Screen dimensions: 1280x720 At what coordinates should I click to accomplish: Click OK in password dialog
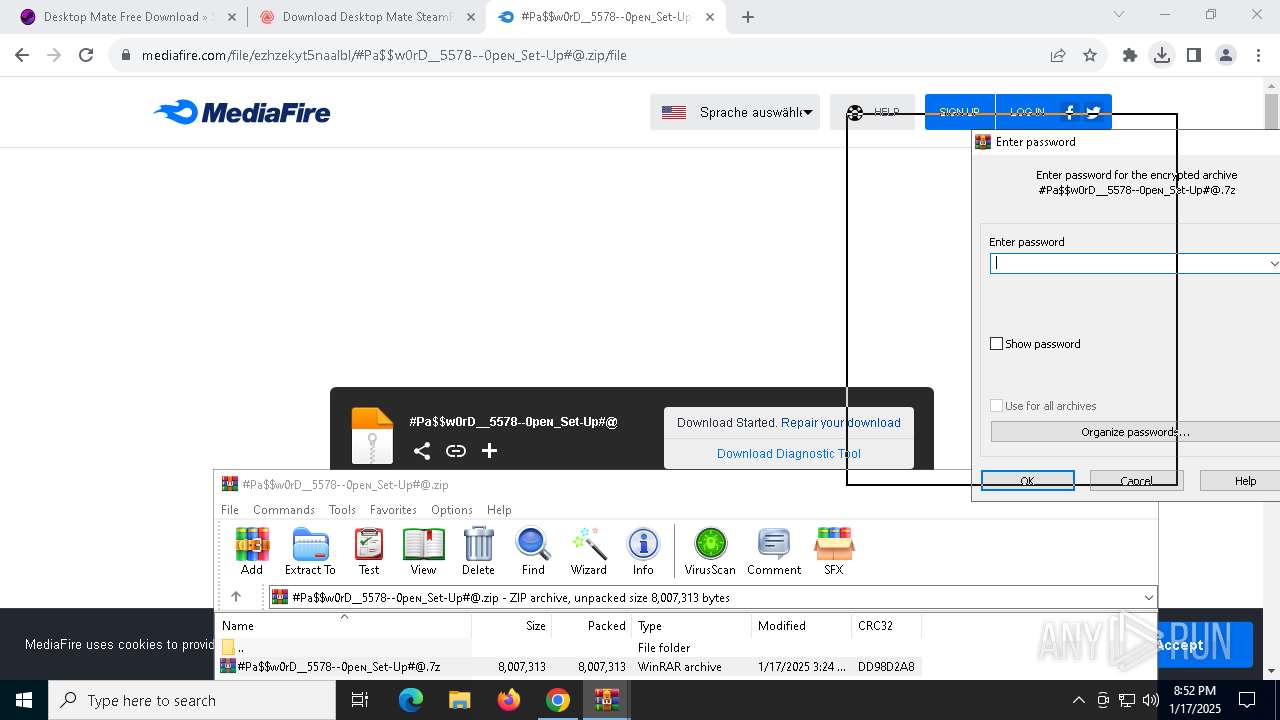tap(1028, 481)
